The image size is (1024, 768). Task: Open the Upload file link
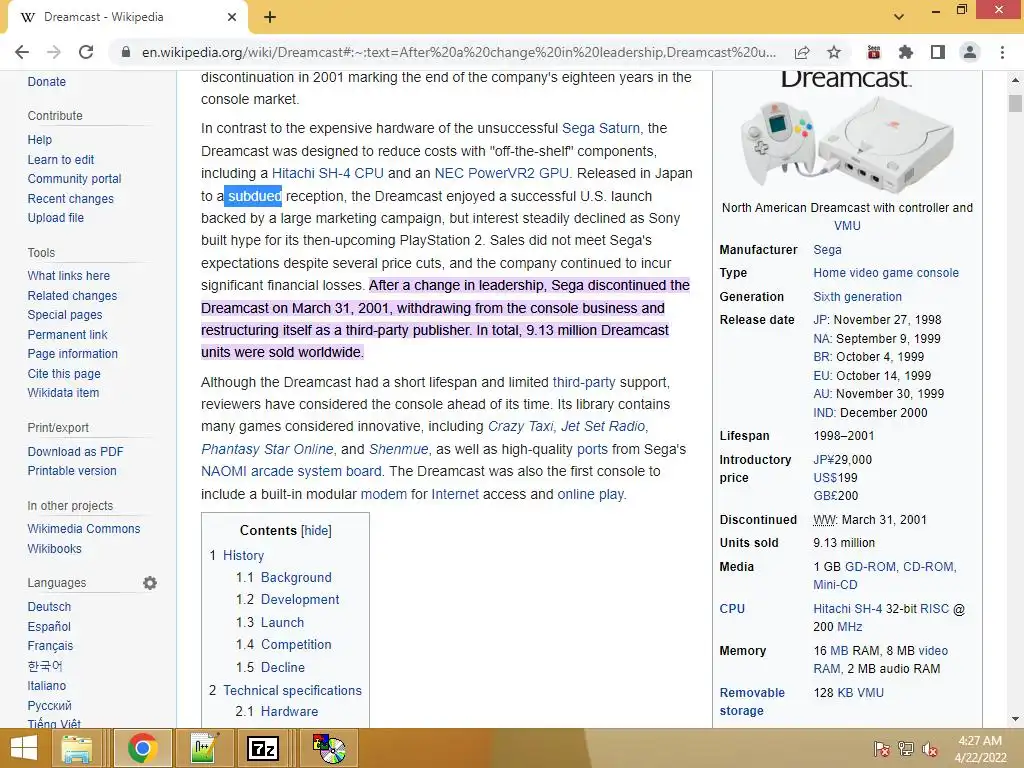(56, 217)
